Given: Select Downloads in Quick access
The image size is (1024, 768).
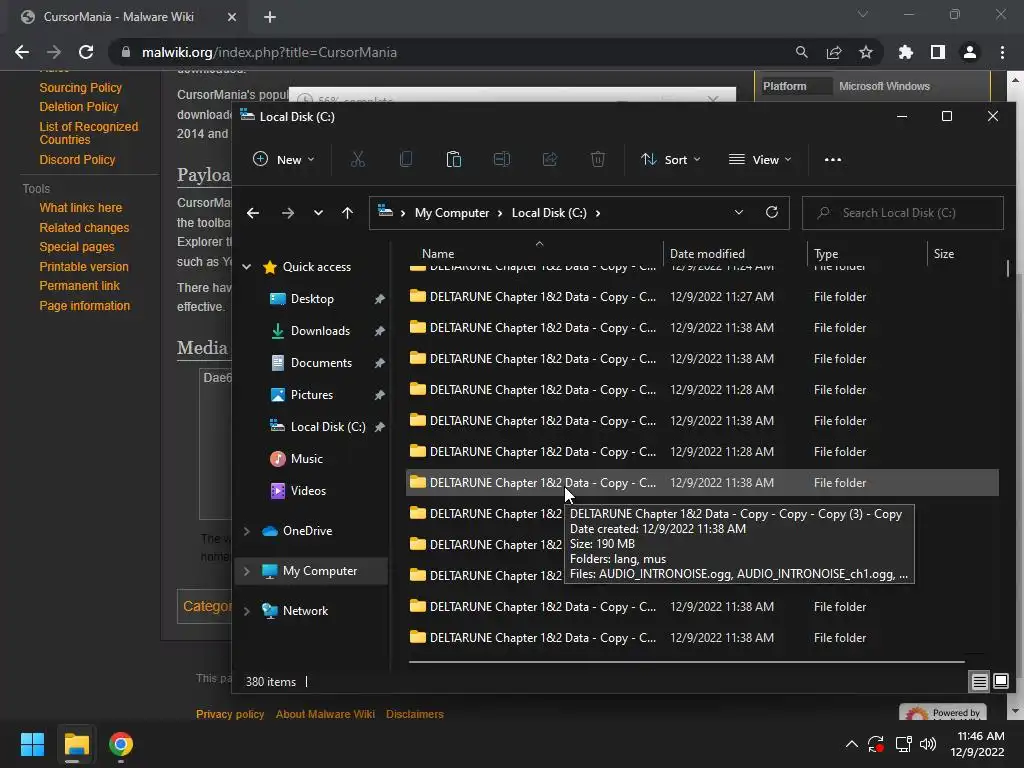Looking at the screenshot, I should coord(320,331).
